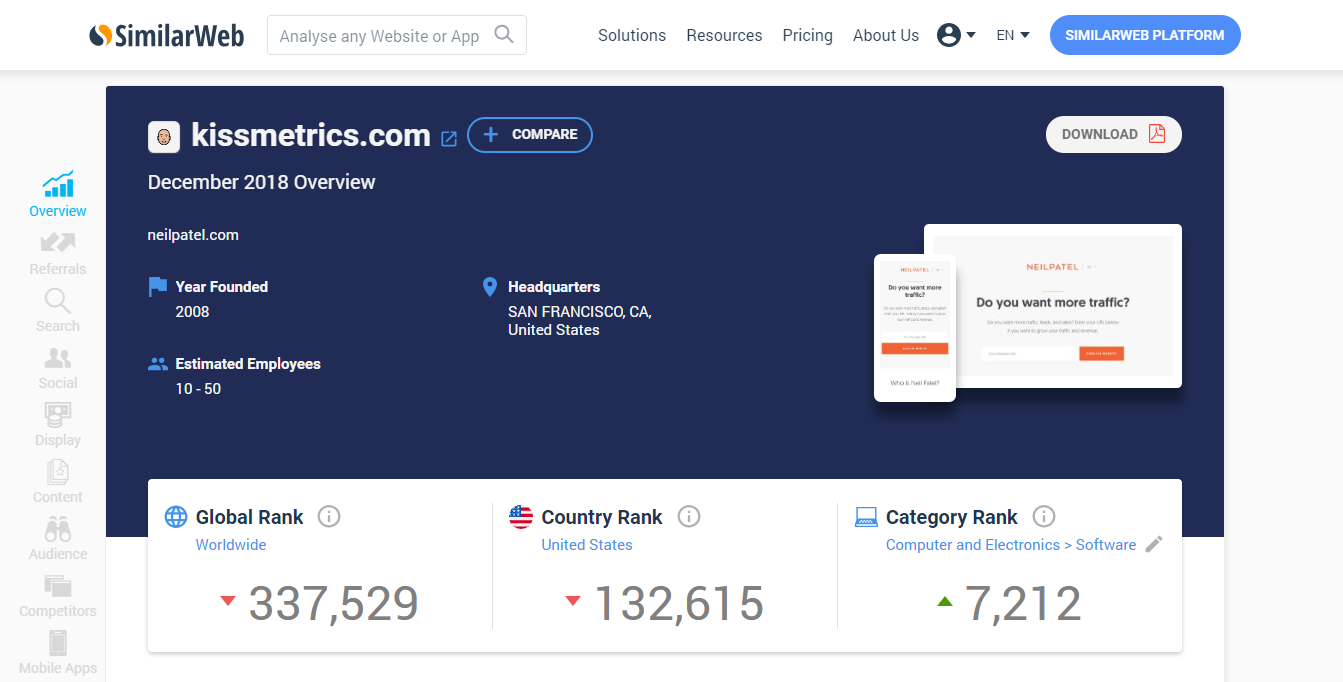Viewport: 1343px width, 682px height.
Task: Edit category with the pencil icon
Action: pos(1154,544)
